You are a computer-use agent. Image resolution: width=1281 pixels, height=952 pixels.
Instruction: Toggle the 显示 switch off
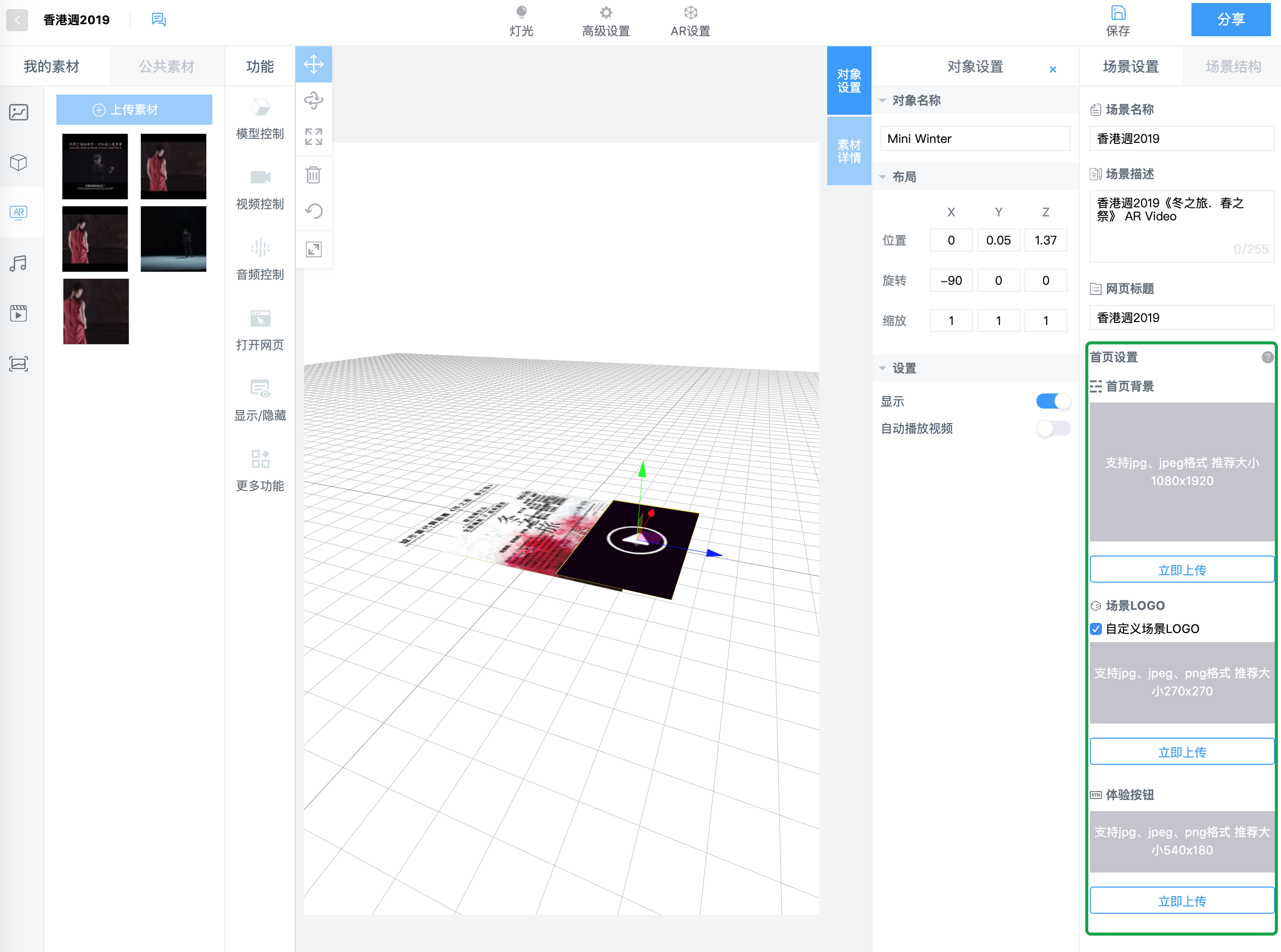pos(1053,401)
